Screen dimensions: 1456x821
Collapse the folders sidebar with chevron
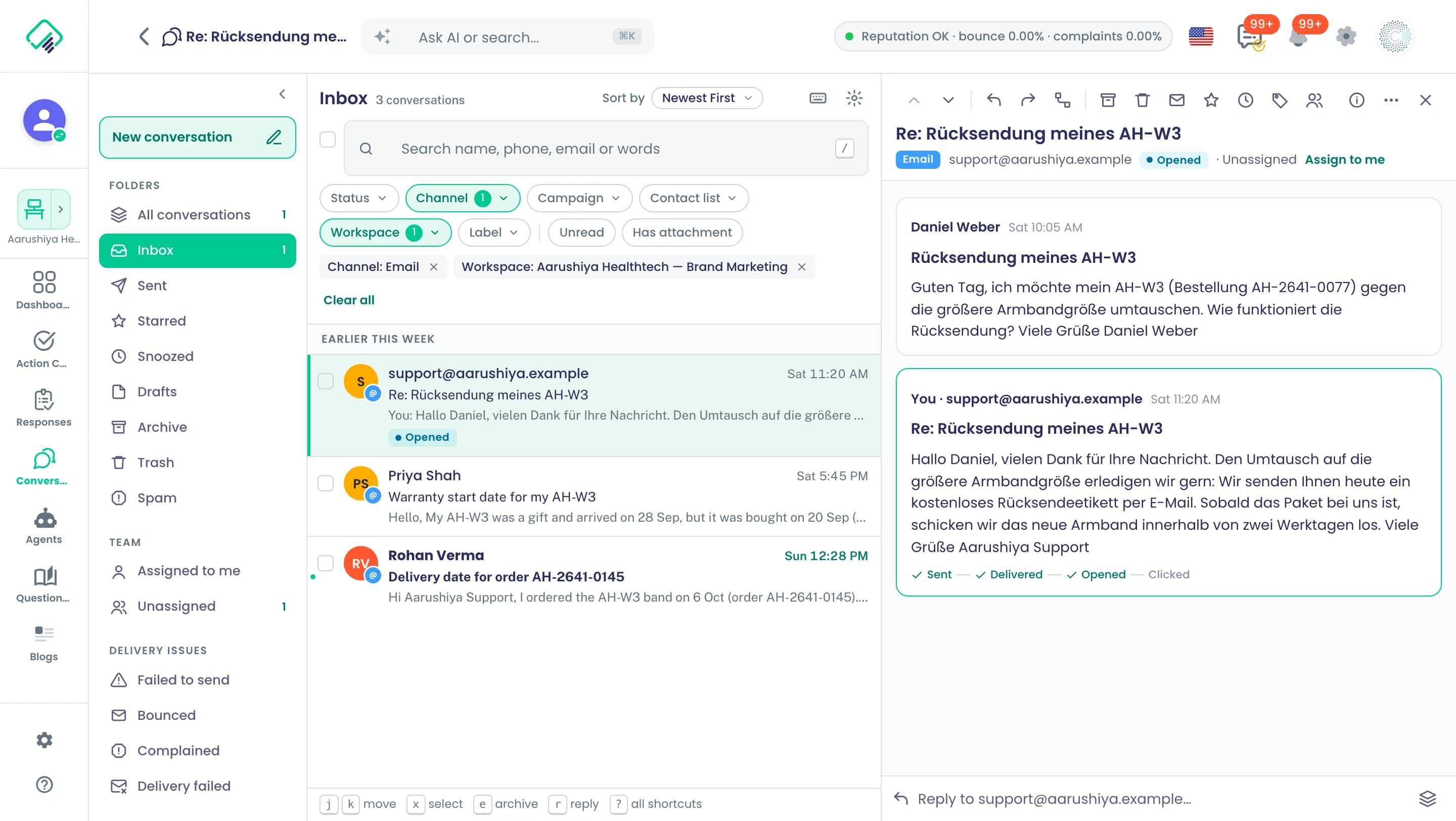coord(282,95)
